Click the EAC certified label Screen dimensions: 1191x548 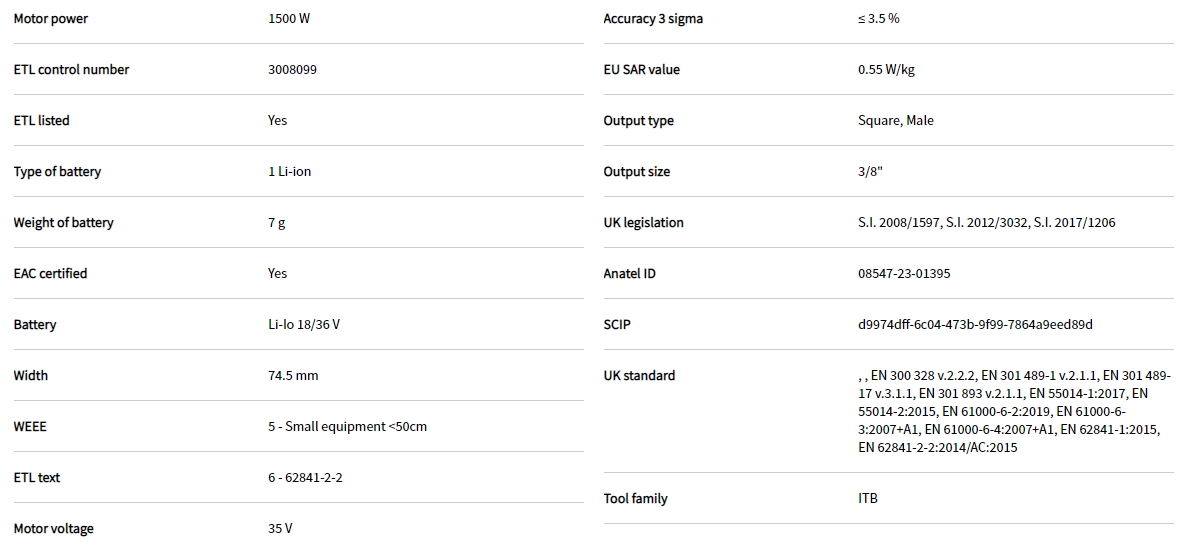50,274
